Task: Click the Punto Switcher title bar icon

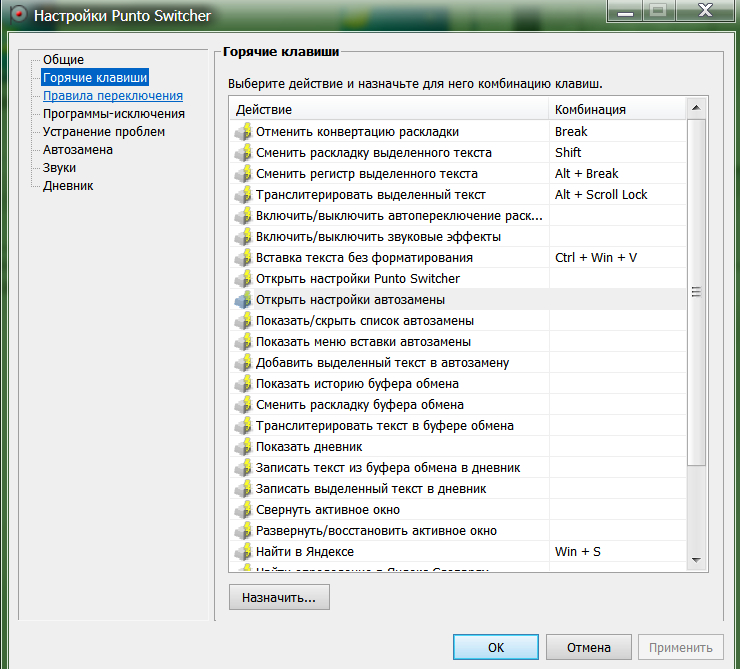Action: click(18, 15)
